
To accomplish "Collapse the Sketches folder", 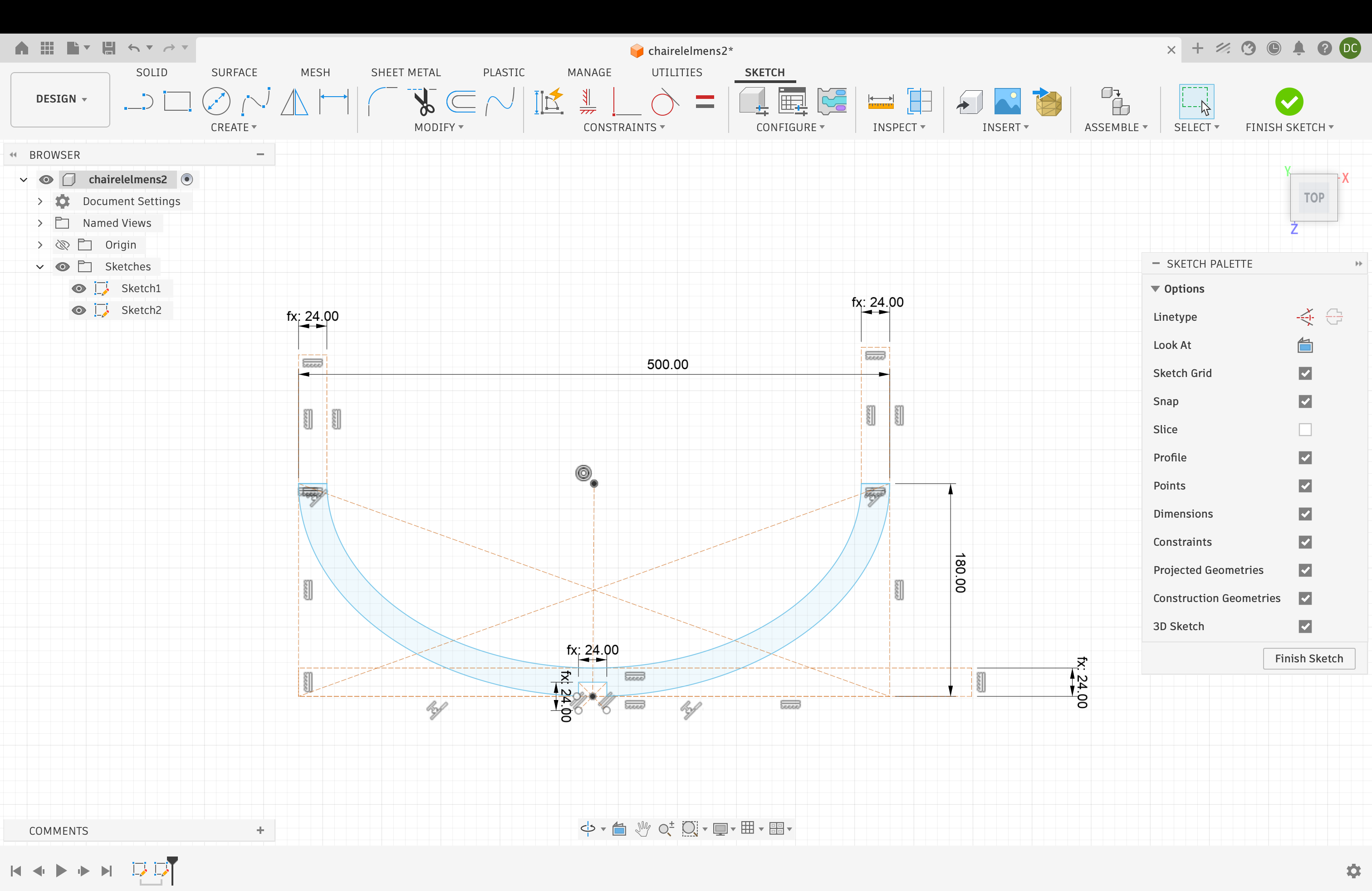I will [40, 267].
